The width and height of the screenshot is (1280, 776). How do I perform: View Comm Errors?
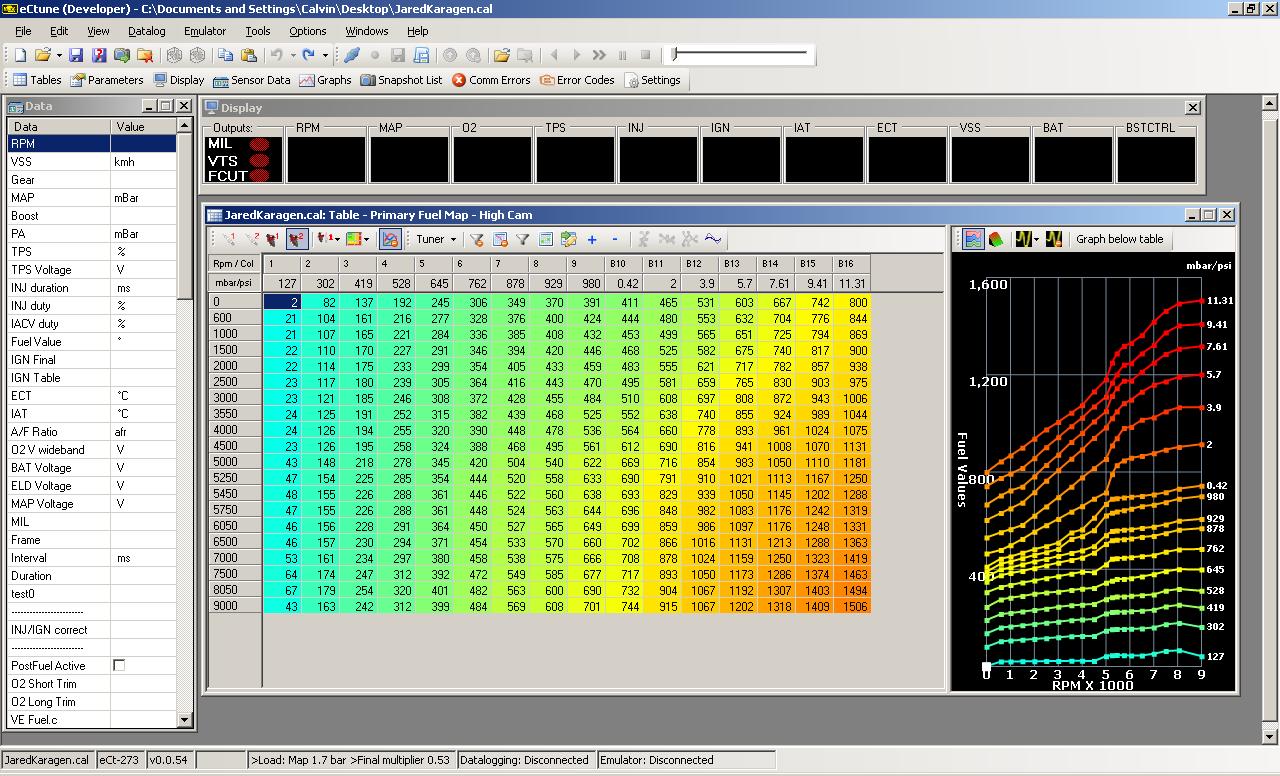(491, 80)
